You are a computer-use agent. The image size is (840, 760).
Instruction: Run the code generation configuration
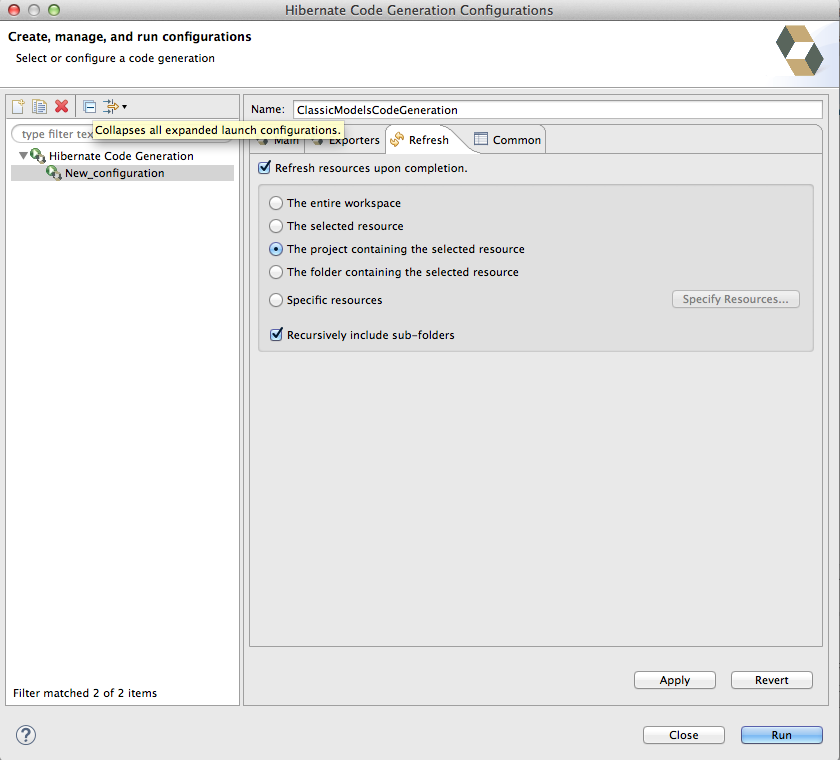782,735
